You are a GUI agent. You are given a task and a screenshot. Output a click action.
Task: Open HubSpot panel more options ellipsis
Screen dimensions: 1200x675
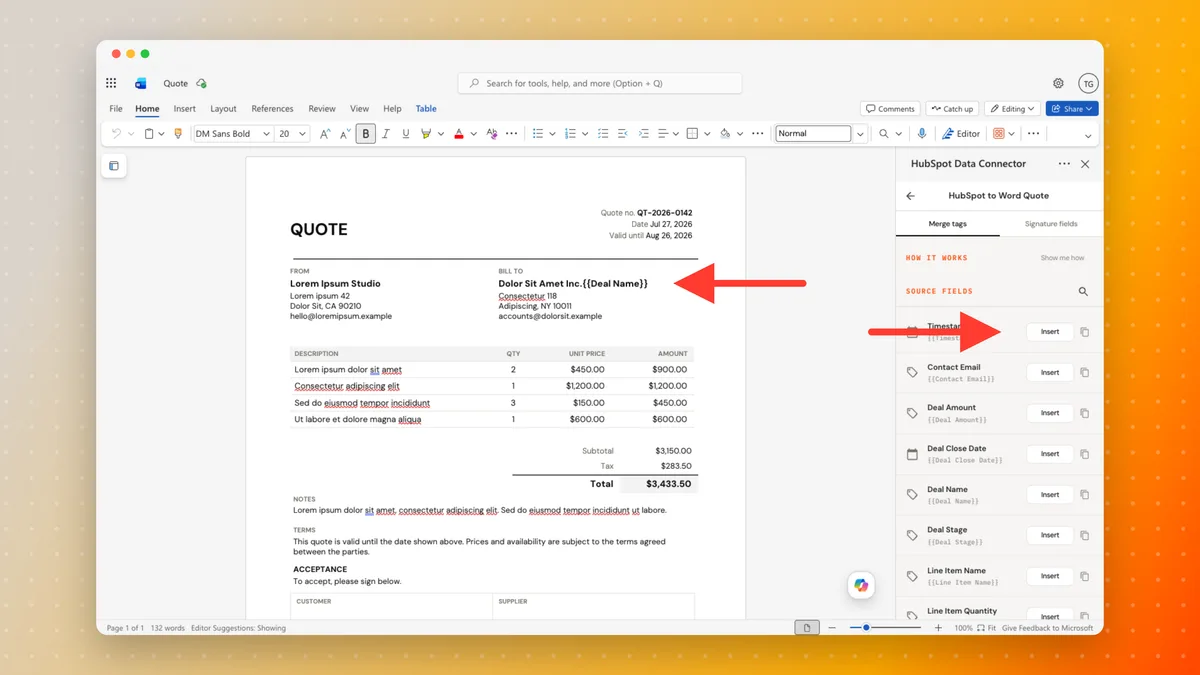(1064, 164)
